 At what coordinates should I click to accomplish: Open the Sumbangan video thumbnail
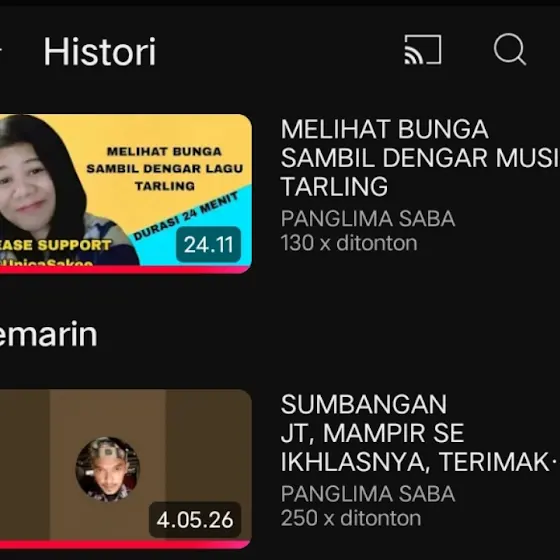point(125,469)
